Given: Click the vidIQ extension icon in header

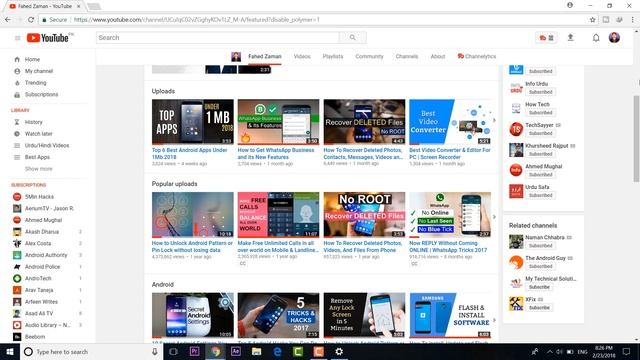Looking at the screenshot, I should 547,38.
